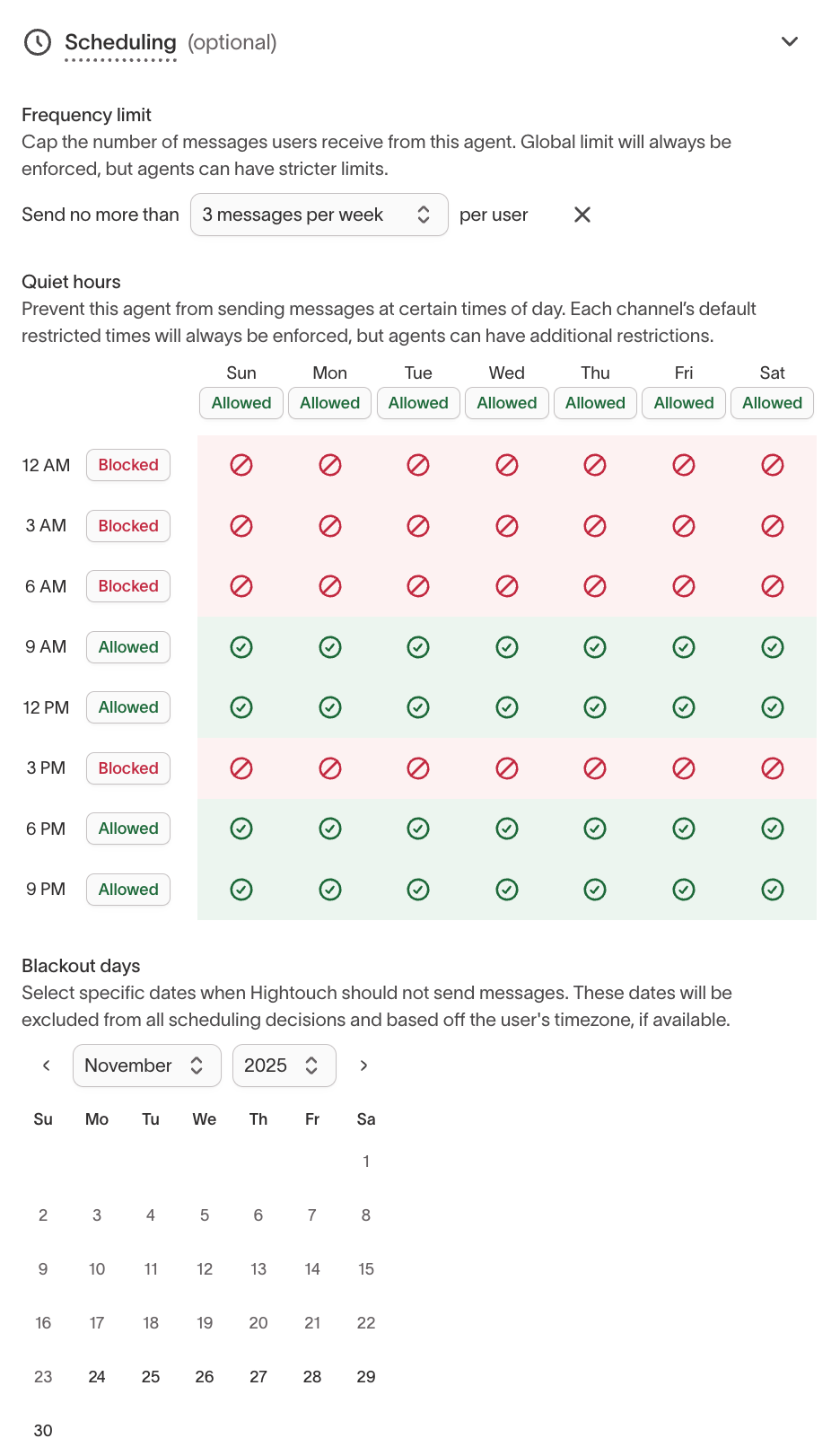
Task: Toggle the Blocked button for the 12 AM row
Action: coord(127,465)
